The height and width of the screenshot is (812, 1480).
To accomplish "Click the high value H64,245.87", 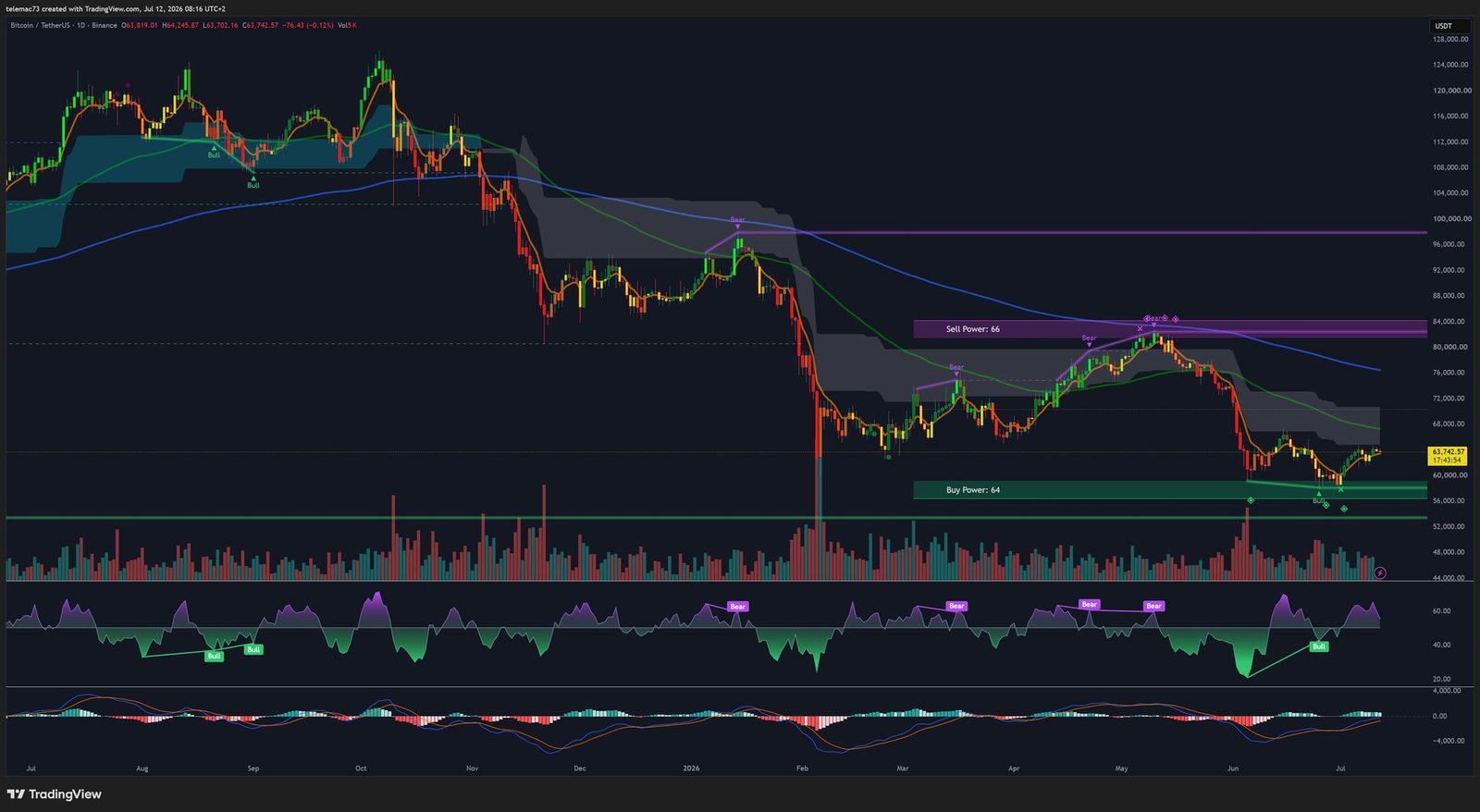I will coord(180,25).
